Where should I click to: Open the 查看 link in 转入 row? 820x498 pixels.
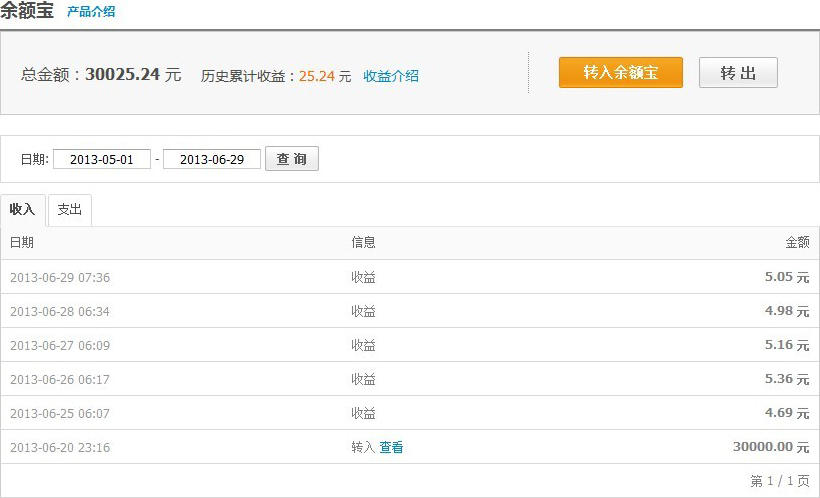391,447
